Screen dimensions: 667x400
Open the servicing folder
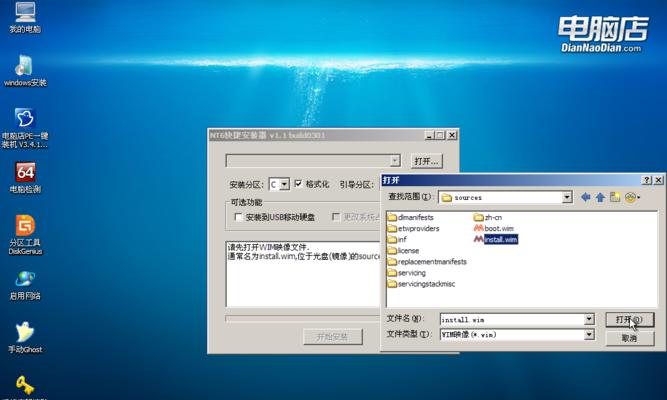(407, 273)
